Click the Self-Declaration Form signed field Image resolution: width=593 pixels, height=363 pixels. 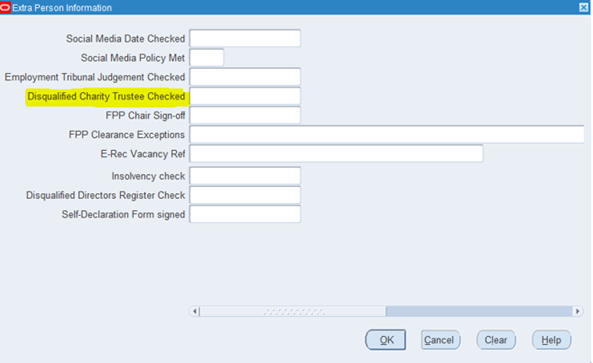[245, 214]
